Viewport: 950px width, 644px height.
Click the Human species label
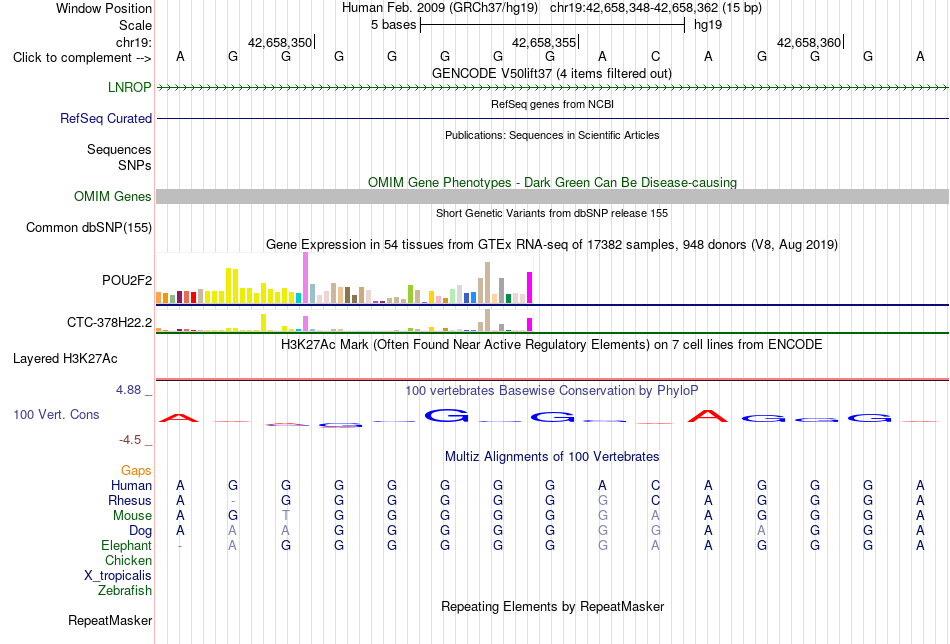pyautogui.click(x=131, y=485)
